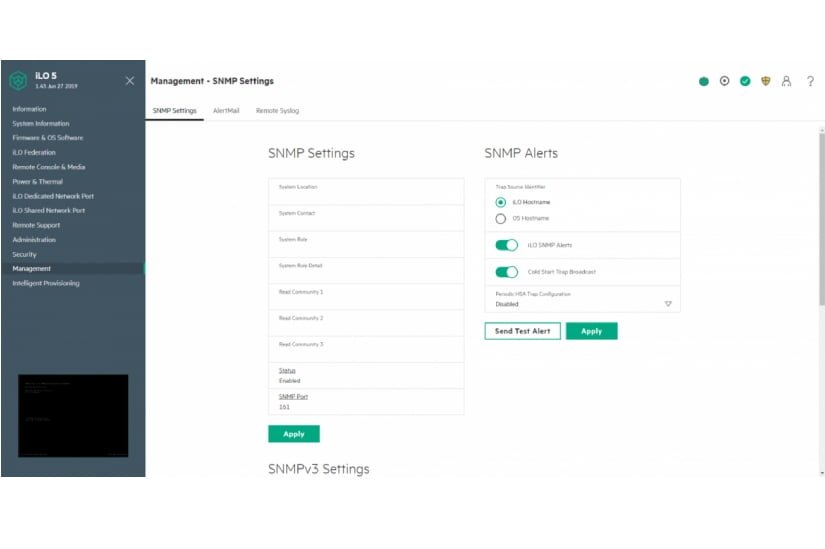Open the Remote Syslog tab
Image resolution: width=825 pixels, height=549 pixels.
pos(276,111)
